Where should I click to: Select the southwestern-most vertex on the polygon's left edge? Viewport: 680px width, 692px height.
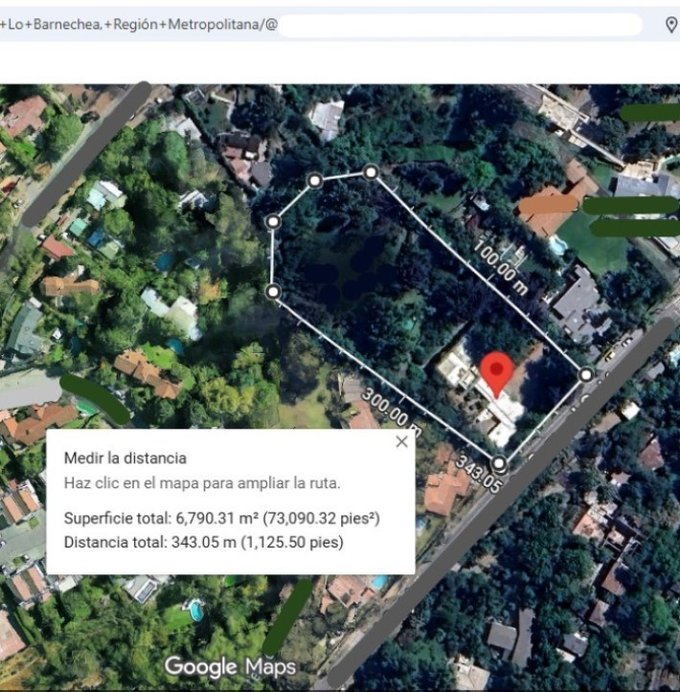click(x=273, y=291)
